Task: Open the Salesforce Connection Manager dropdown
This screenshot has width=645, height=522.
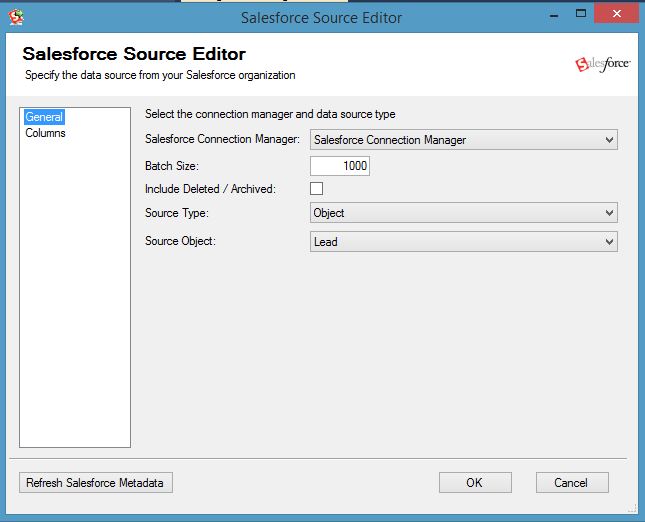Action: pyautogui.click(x=464, y=140)
